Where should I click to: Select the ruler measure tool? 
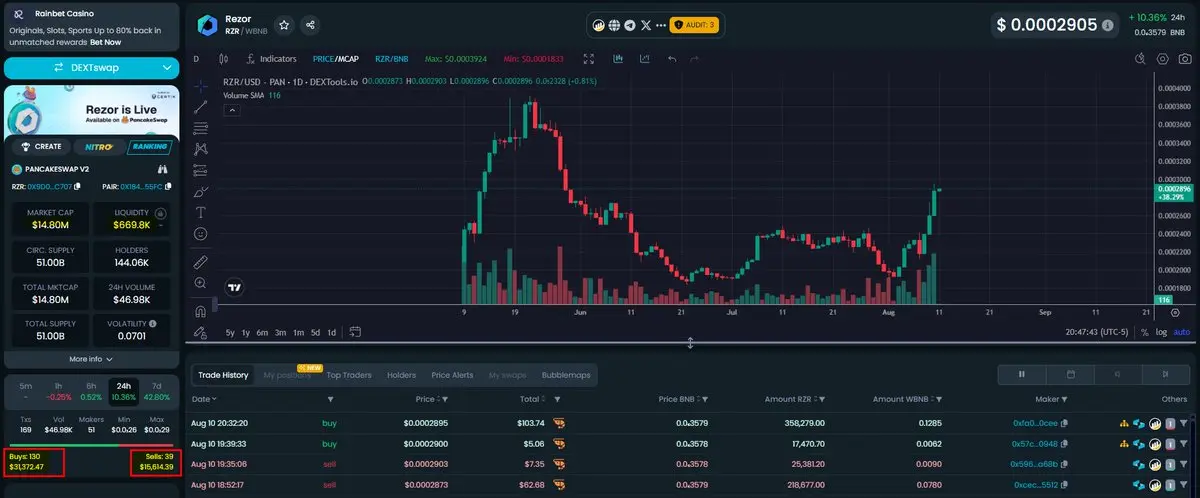201,262
